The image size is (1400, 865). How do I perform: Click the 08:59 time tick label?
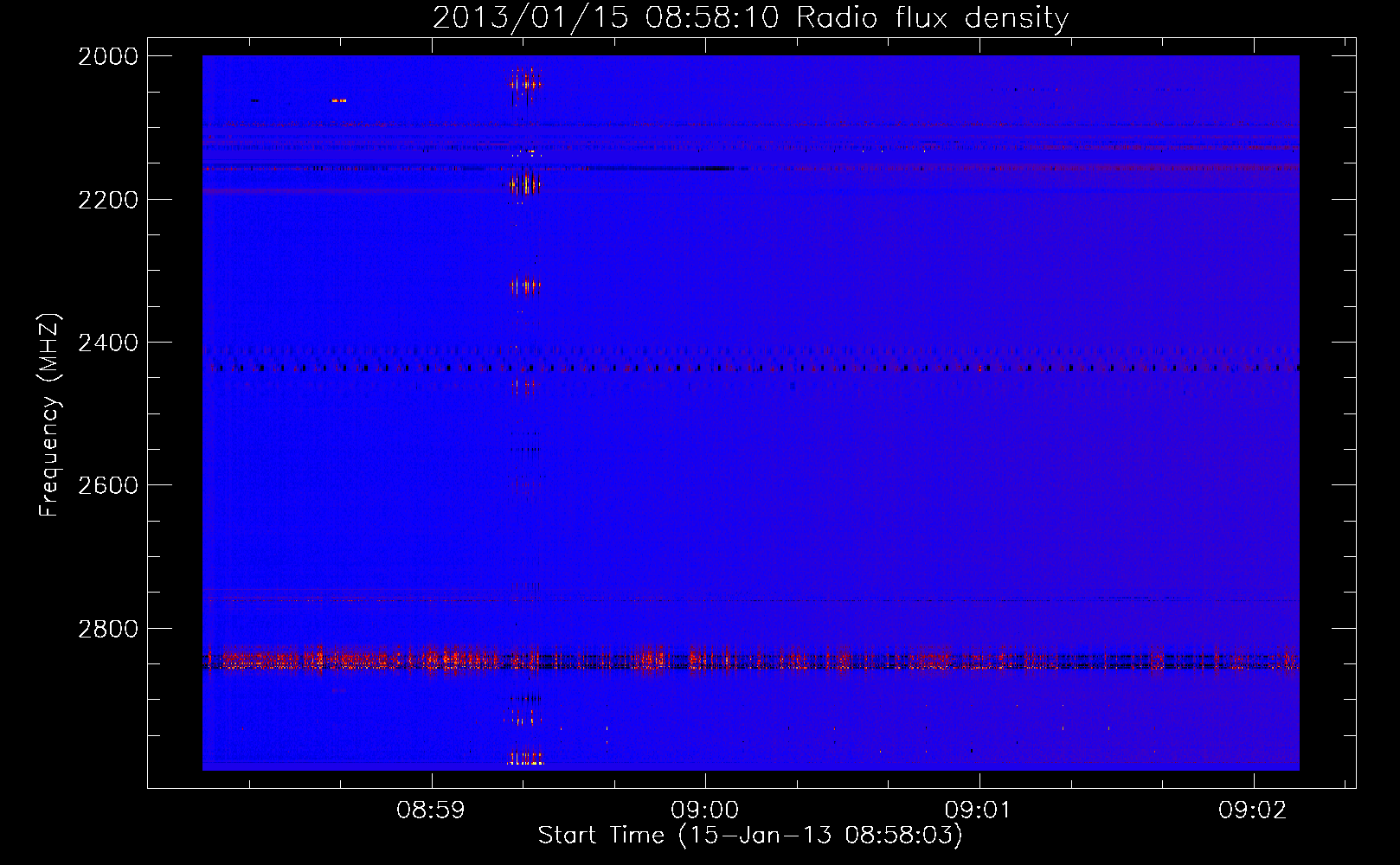[x=431, y=811]
